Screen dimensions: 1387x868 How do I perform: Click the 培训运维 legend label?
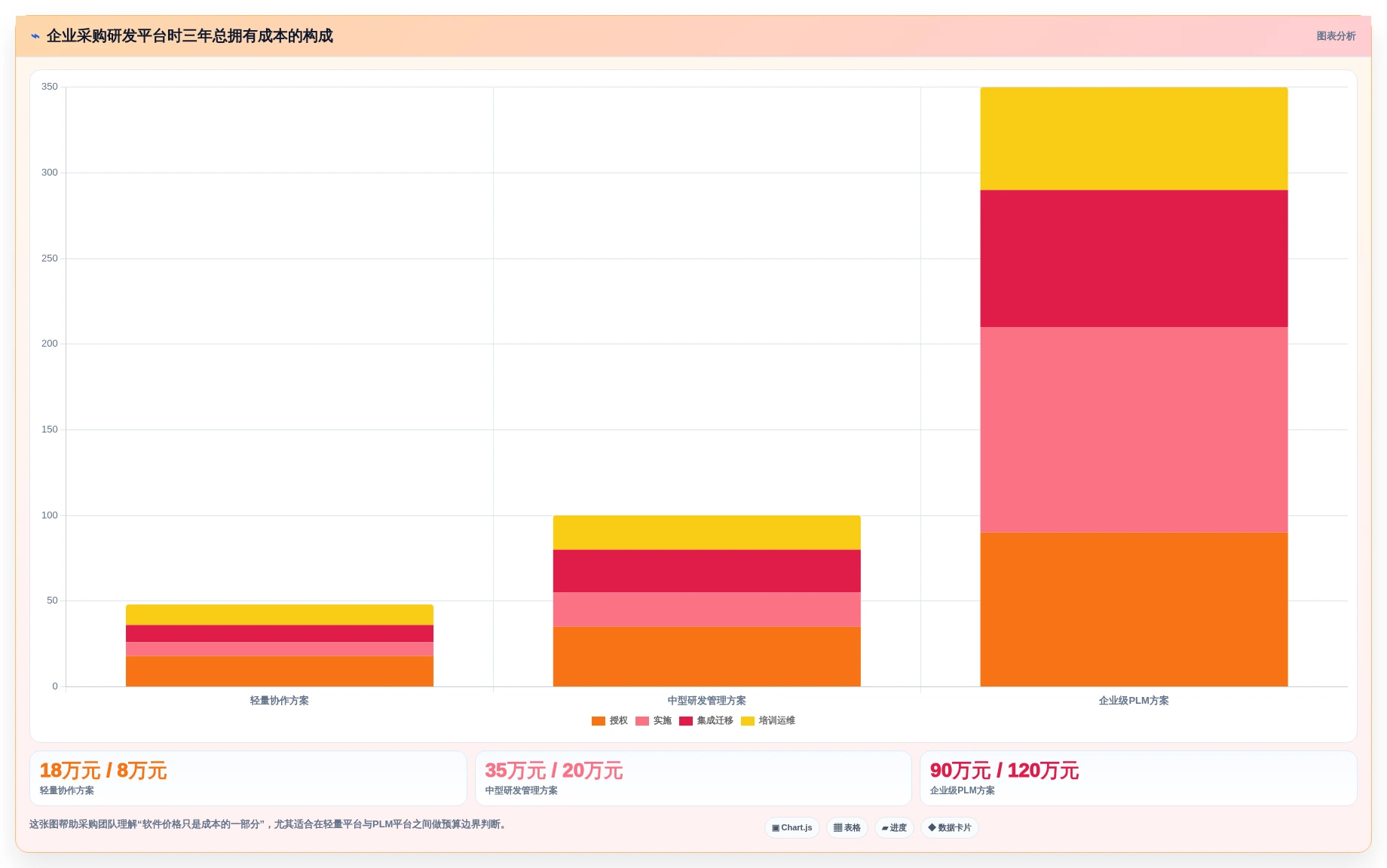tap(776, 721)
